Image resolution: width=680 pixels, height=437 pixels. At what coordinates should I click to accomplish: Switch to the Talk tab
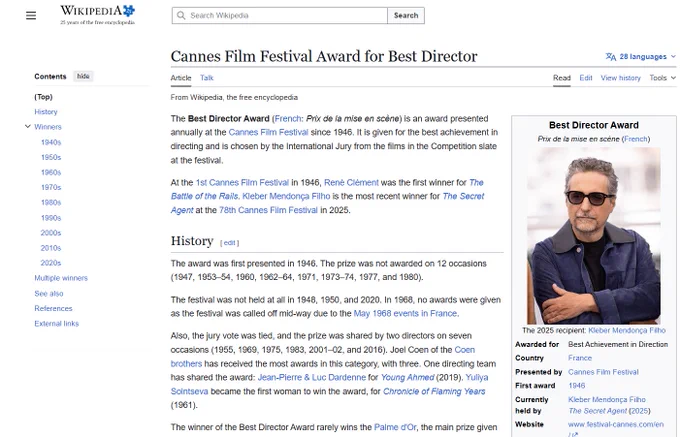[x=206, y=78]
